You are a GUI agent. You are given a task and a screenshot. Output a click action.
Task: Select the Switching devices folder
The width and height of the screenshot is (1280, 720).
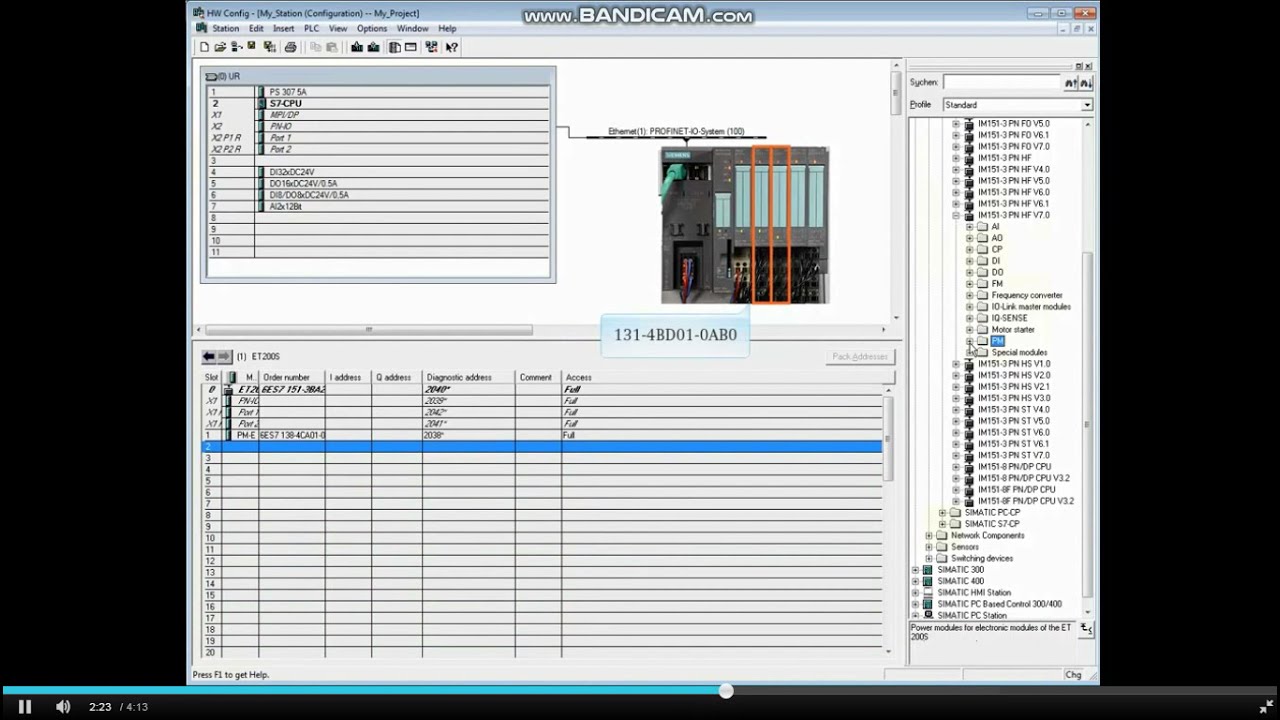(981, 558)
